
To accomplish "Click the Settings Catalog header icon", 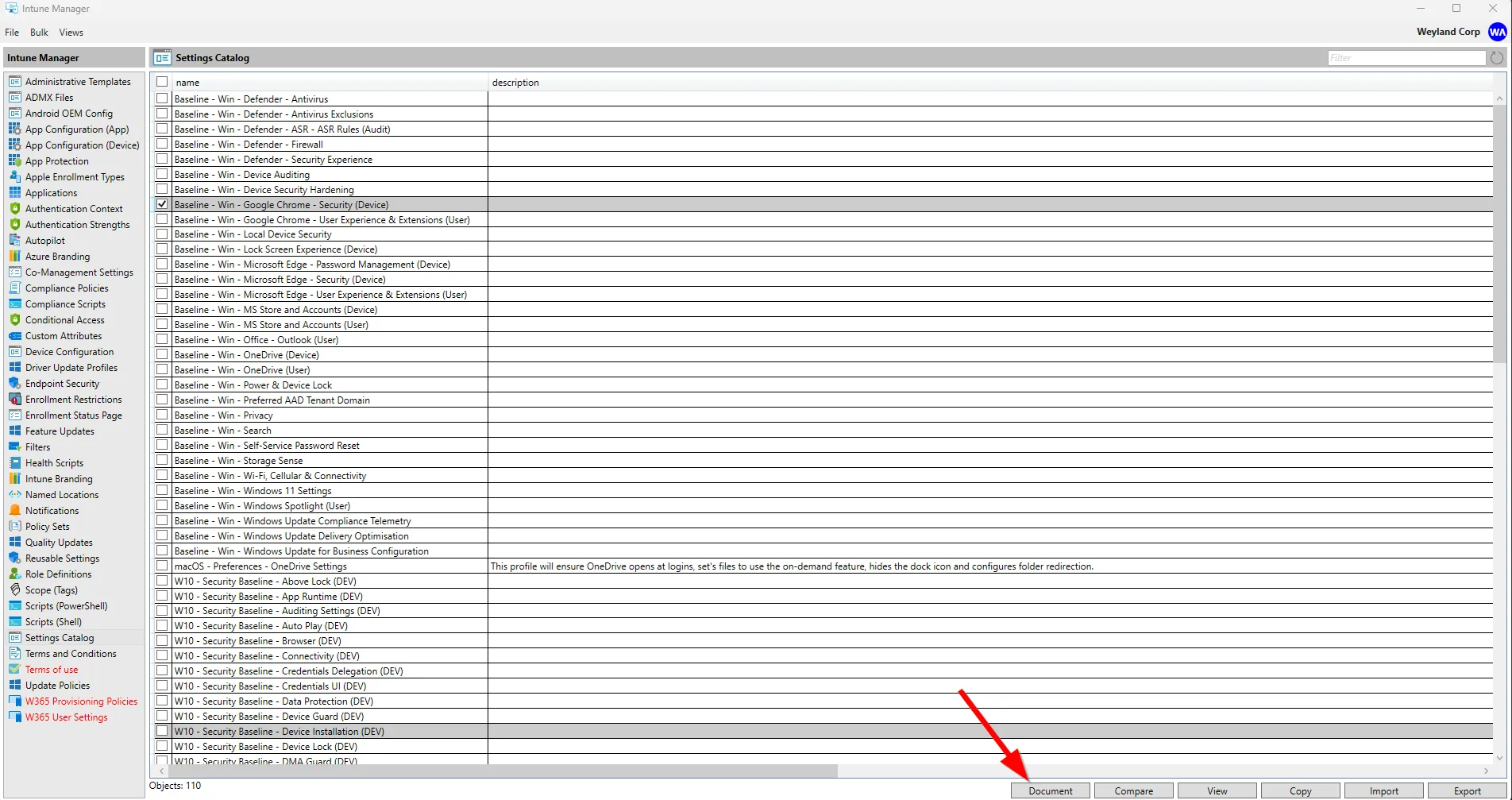I will pyautogui.click(x=162, y=58).
